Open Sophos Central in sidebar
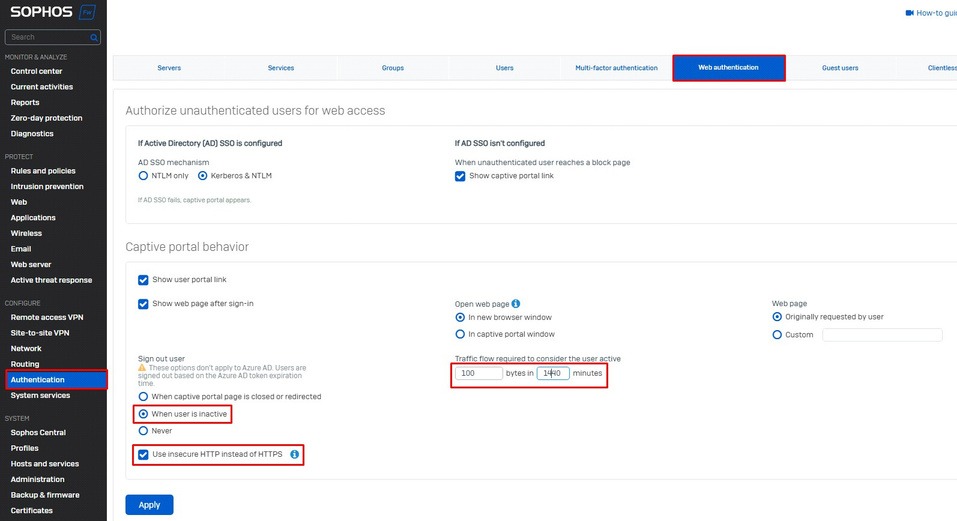The width and height of the screenshot is (957, 521). click(38, 433)
